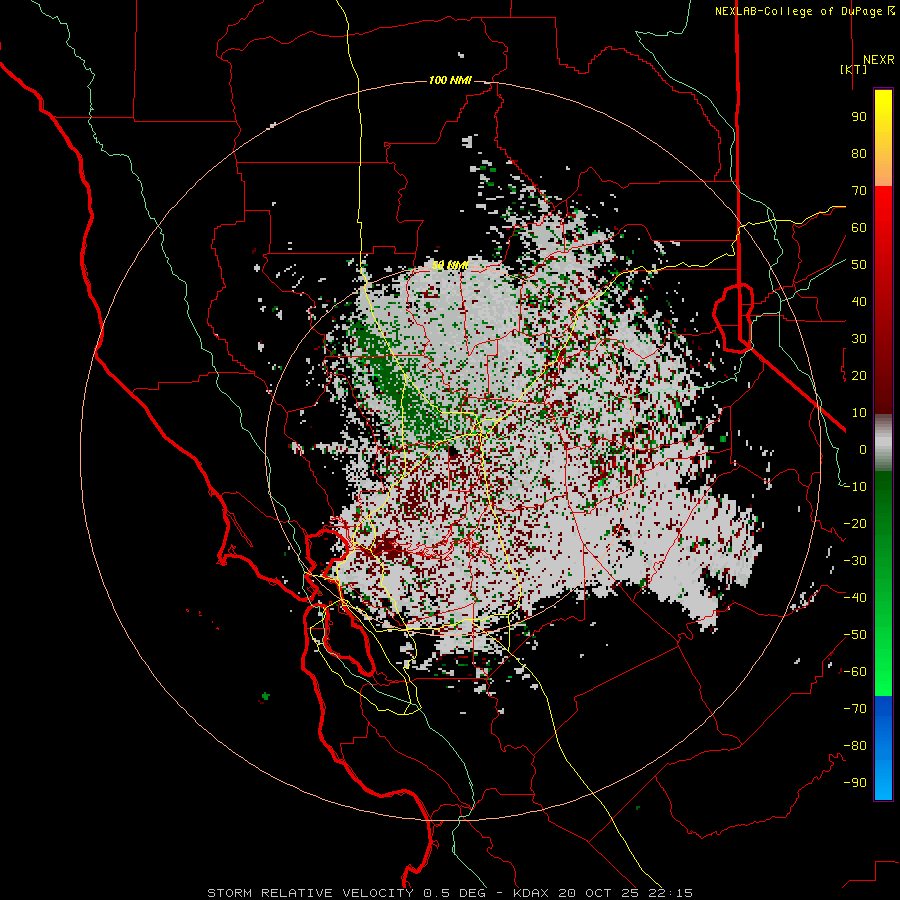The height and width of the screenshot is (900, 900).
Task: Click the -40 scale label
Action: tap(855, 598)
